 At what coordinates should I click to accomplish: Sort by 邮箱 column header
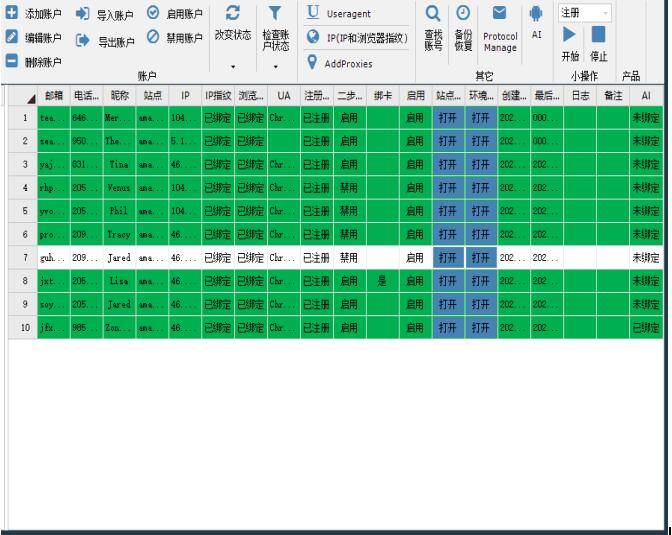(54, 96)
